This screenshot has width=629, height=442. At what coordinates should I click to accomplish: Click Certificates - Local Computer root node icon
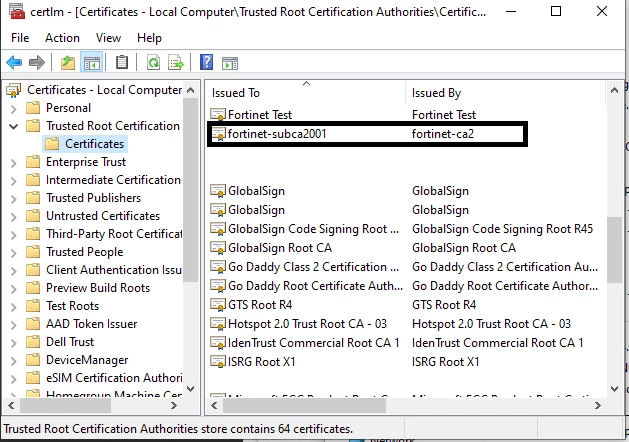point(14,90)
